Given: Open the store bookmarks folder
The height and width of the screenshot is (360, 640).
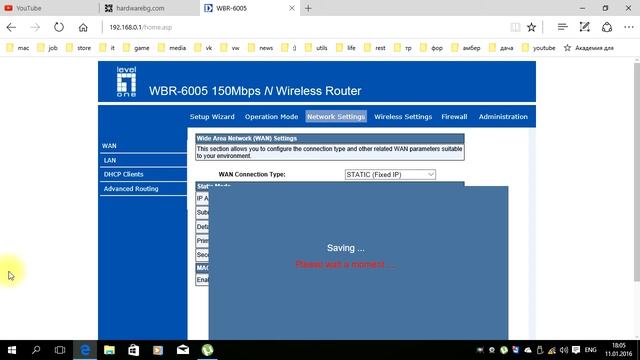Looking at the screenshot, I should point(78,48).
